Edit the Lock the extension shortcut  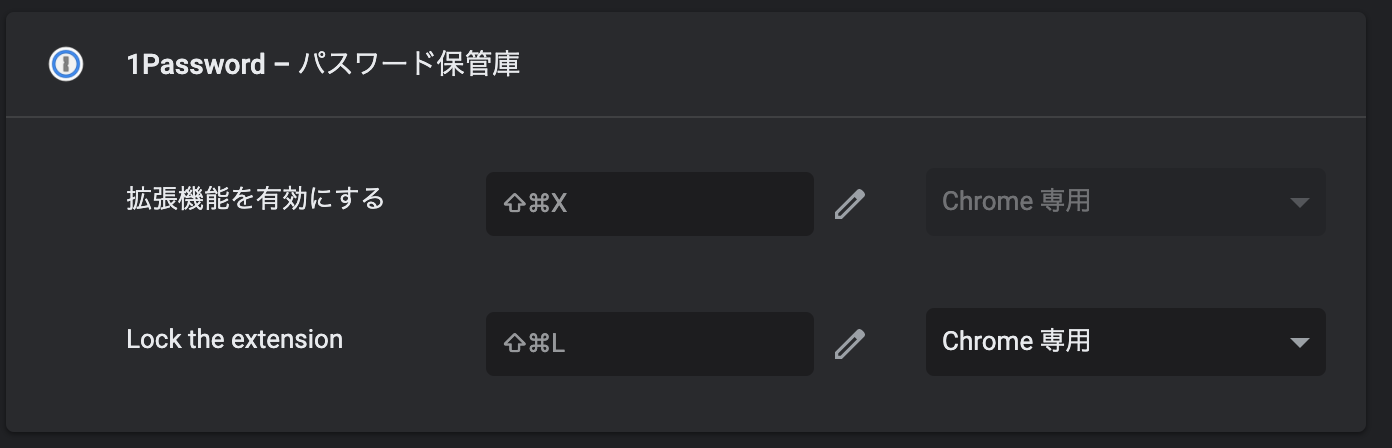(849, 344)
